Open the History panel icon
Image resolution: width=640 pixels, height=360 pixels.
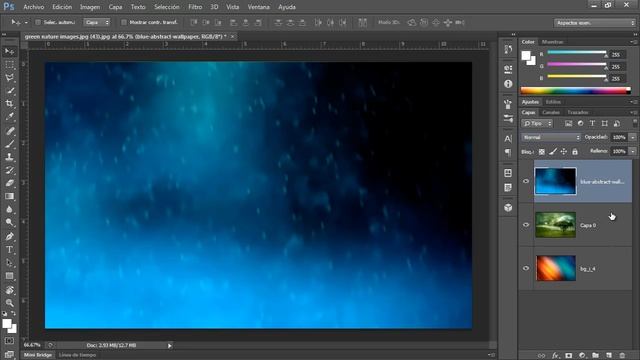pos(508,49)
